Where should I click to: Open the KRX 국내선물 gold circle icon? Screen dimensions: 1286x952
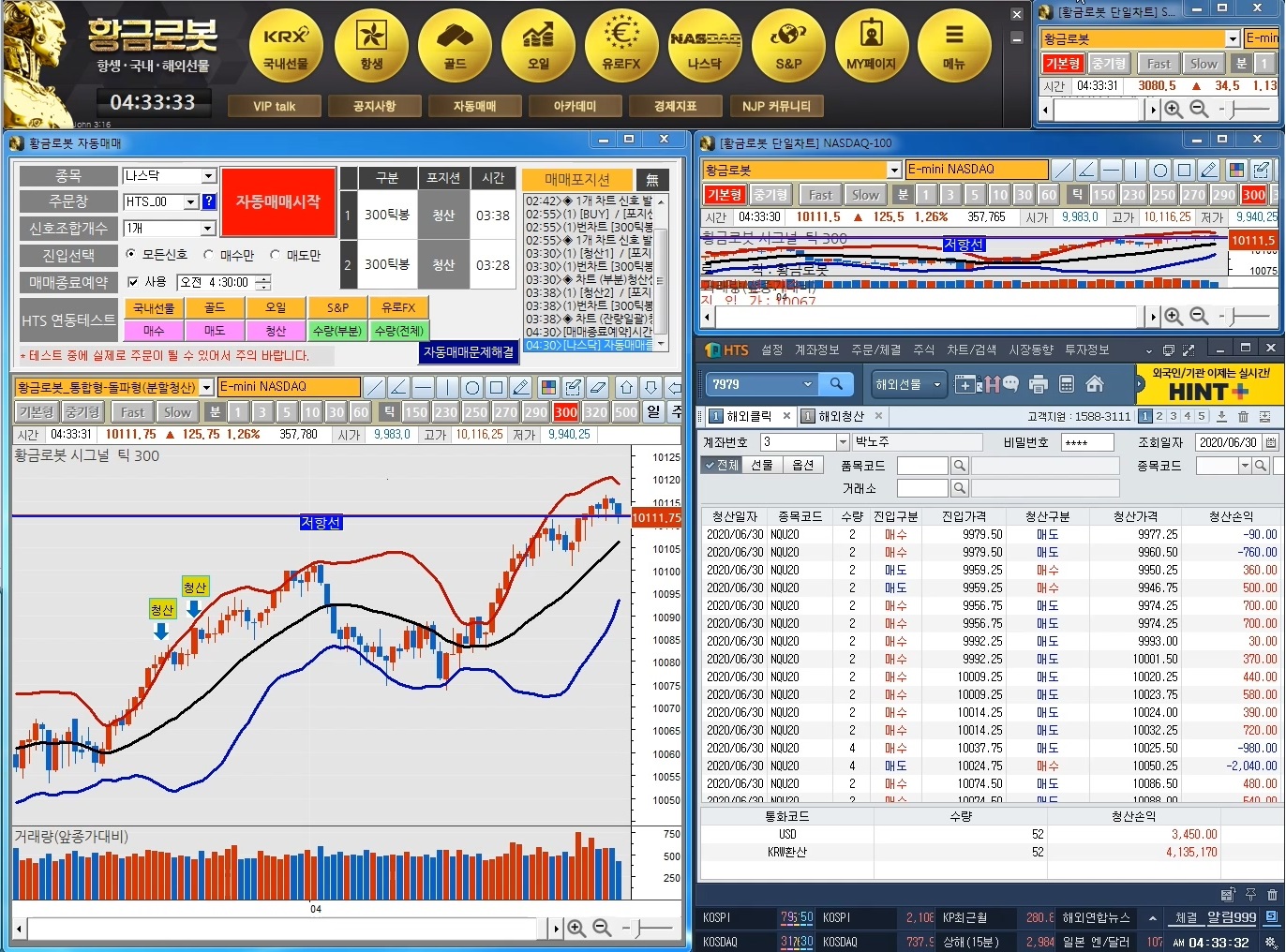(x=286, y=45)
